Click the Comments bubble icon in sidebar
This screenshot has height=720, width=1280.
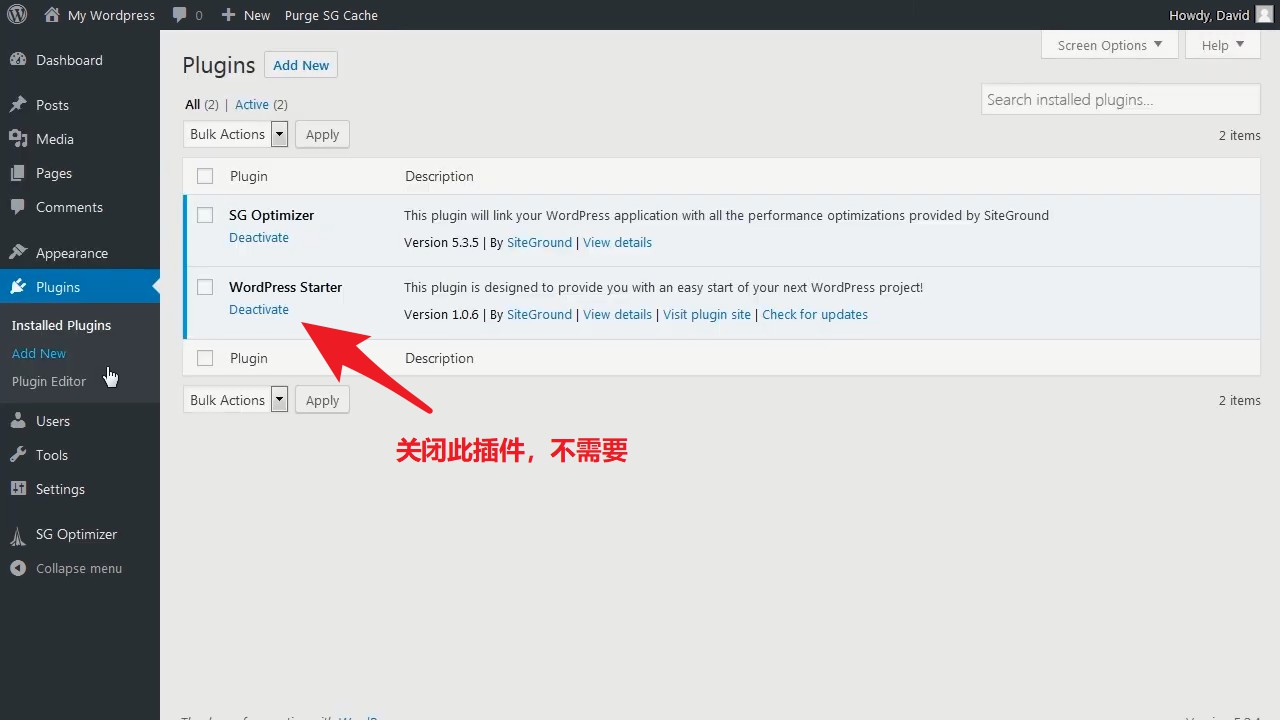point(18,207)
